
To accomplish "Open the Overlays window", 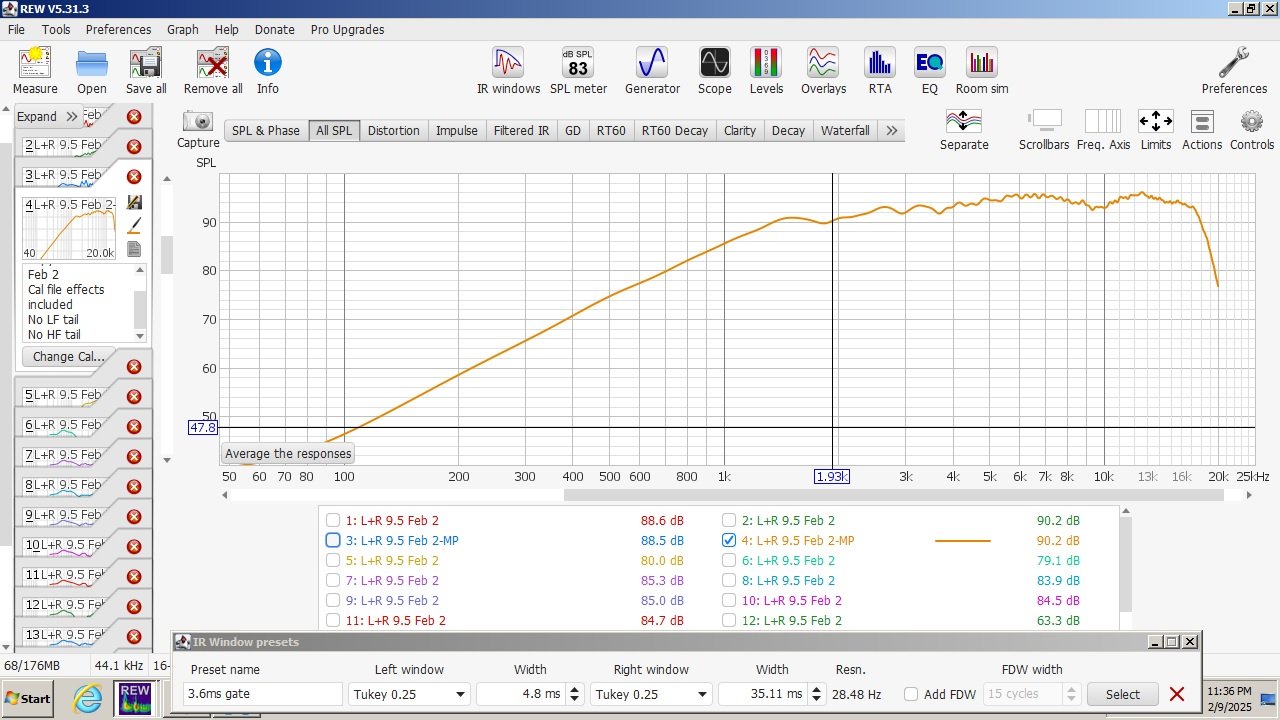I will click(823, 63).
